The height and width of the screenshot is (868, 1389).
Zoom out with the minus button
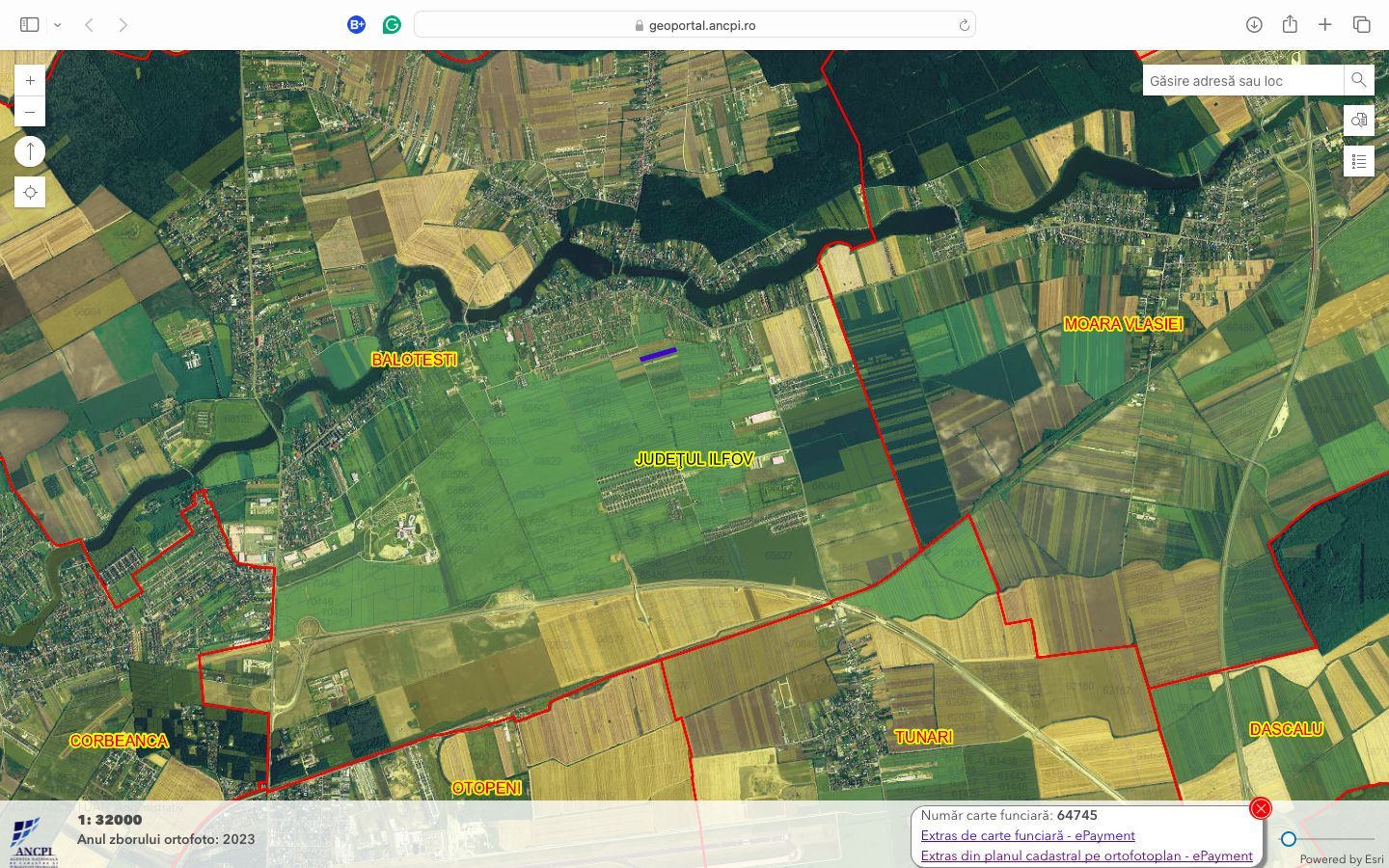pyautogui.click(x=30, y=112)
